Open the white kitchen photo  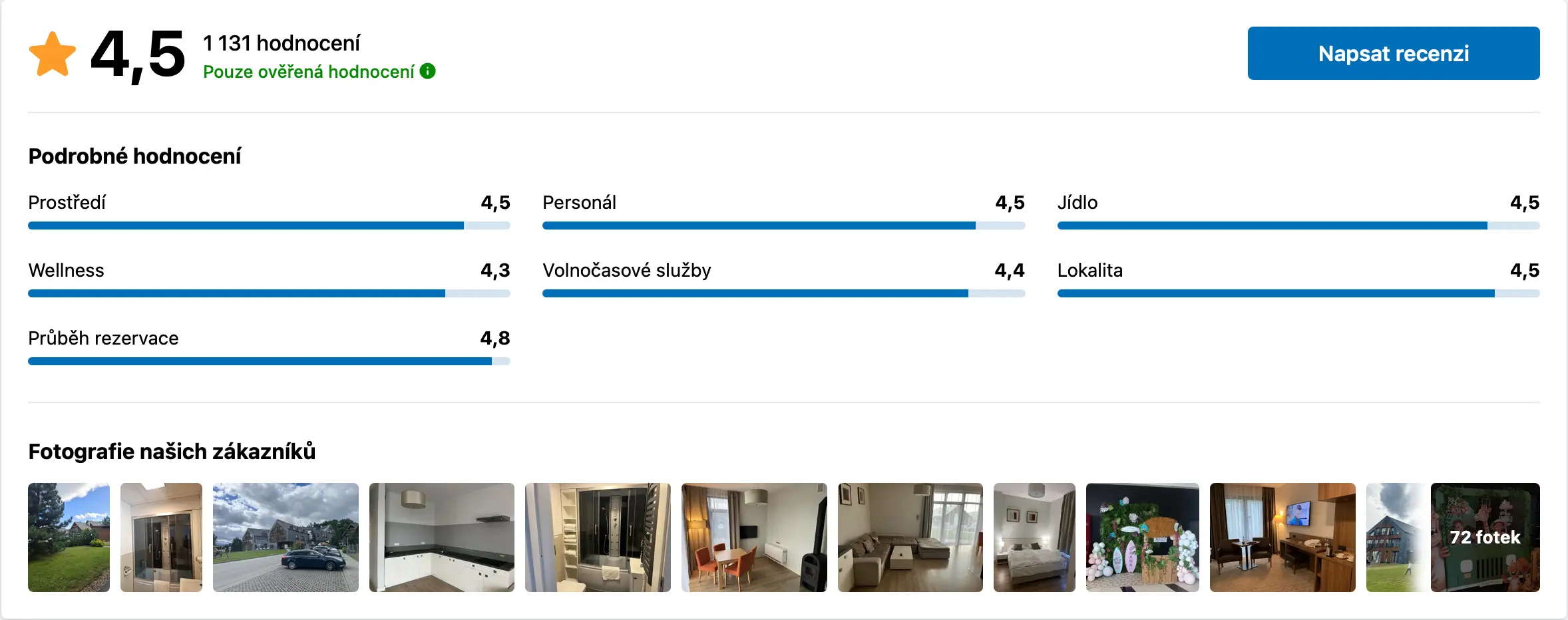442,538
